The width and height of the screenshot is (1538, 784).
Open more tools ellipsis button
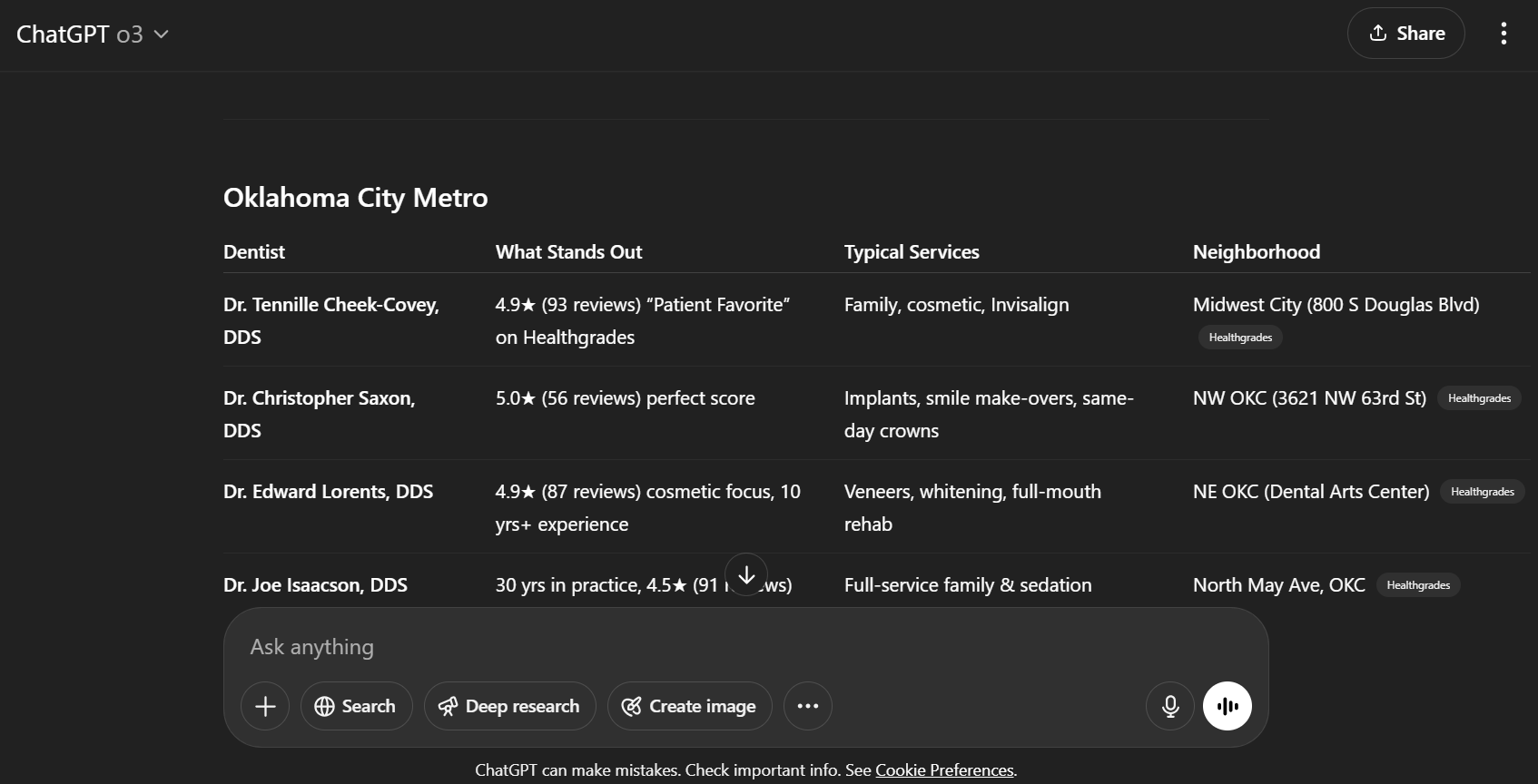tap(808, 706)
